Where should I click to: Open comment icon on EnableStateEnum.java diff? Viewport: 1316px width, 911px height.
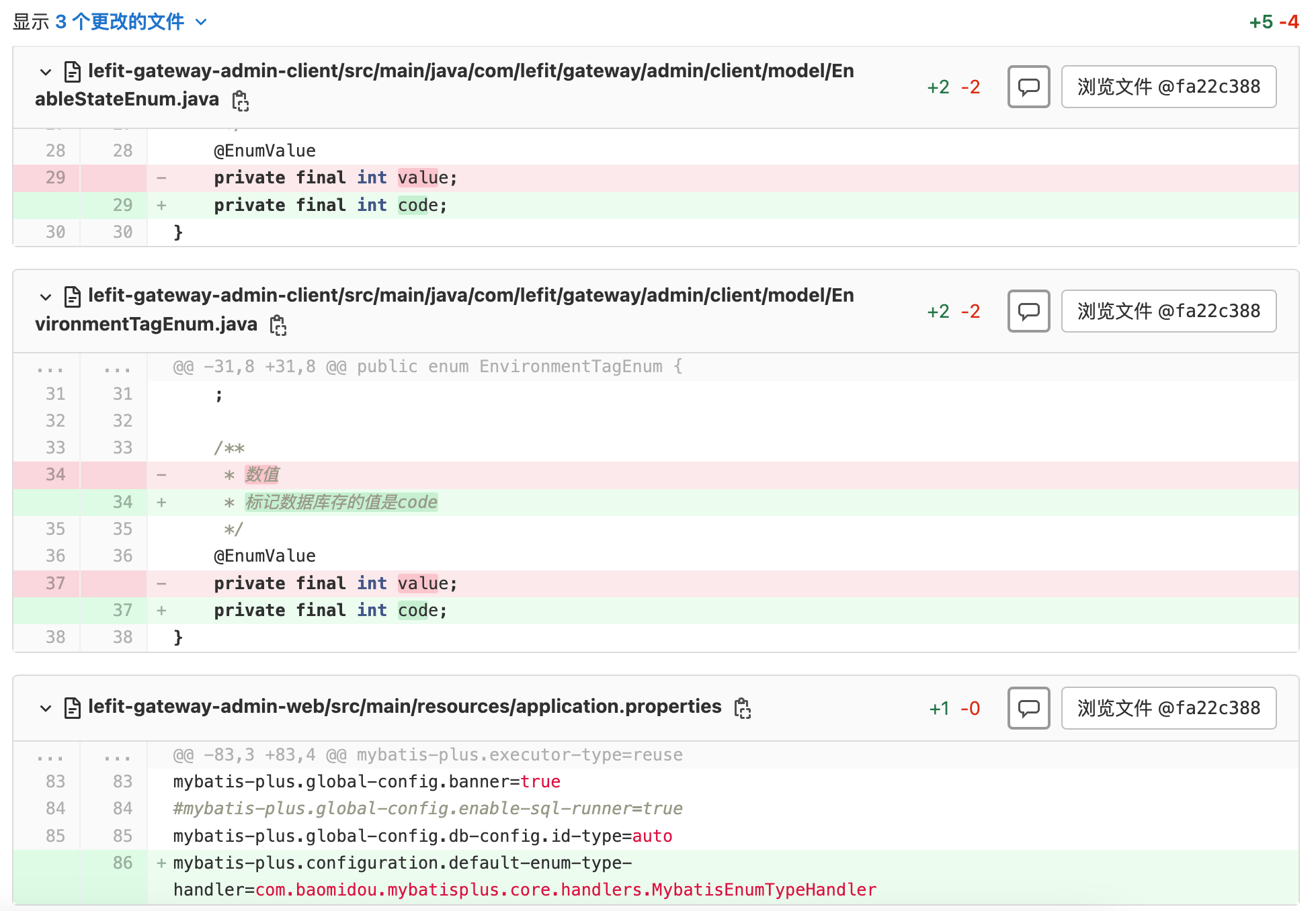[x=1028, y=87]
